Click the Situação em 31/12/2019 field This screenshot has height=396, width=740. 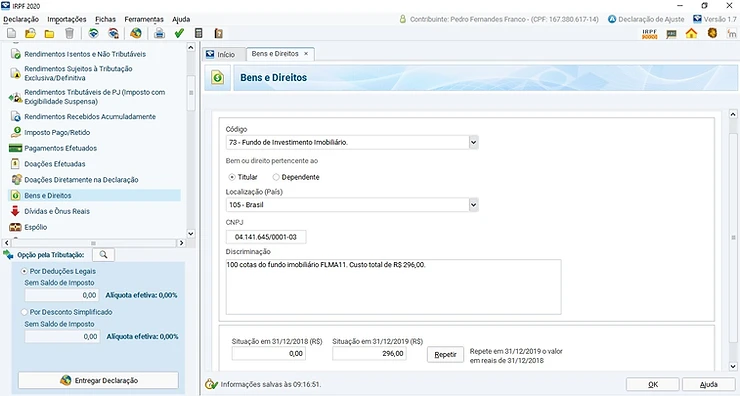pyautogui.click(x=369, y=354)
